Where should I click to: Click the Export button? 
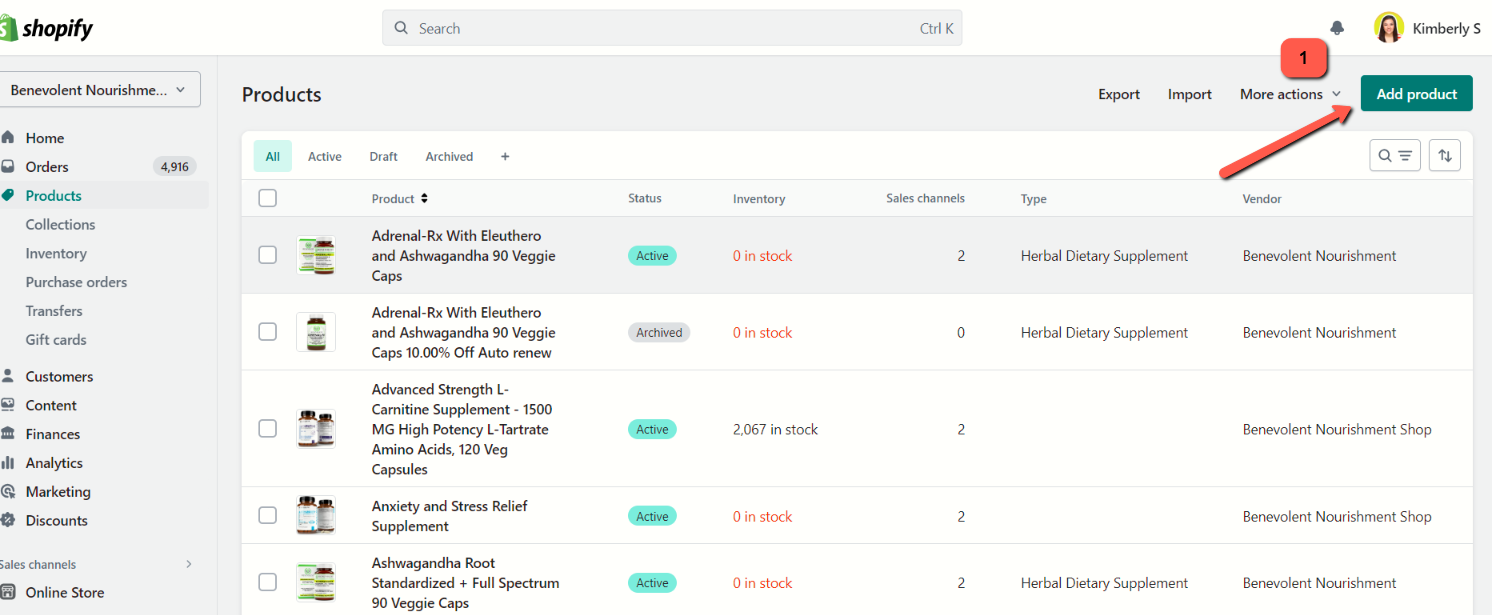(x=1119, y=94)
